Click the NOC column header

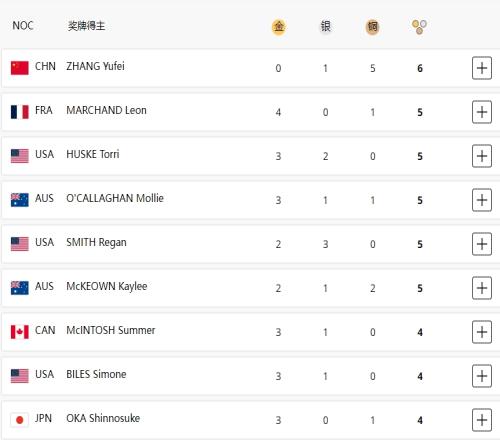(23, 25)
